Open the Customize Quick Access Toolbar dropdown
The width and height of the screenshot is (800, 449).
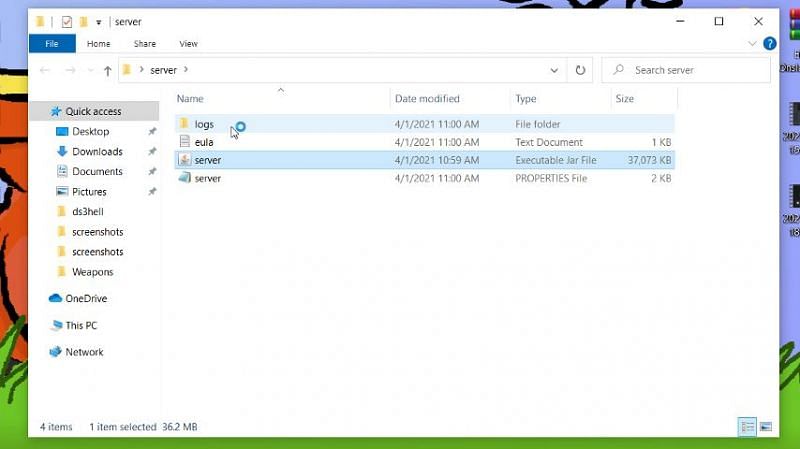99,22
